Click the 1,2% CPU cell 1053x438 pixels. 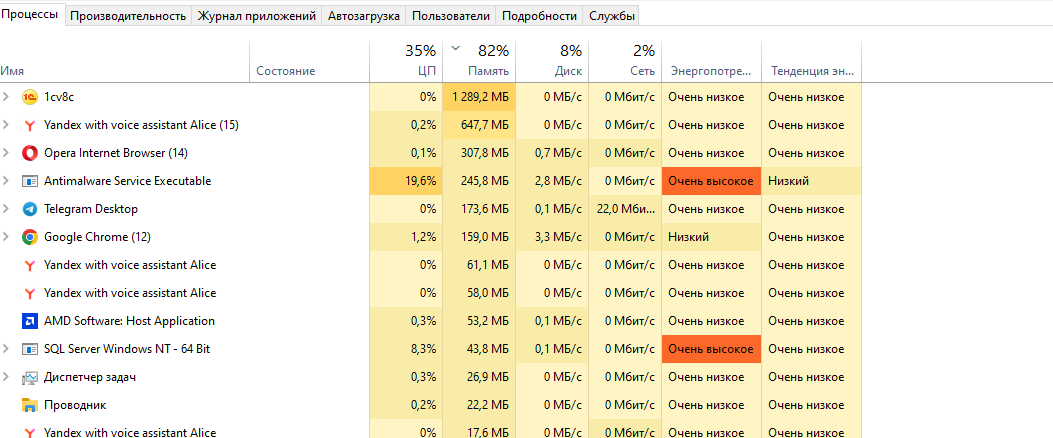406,237
